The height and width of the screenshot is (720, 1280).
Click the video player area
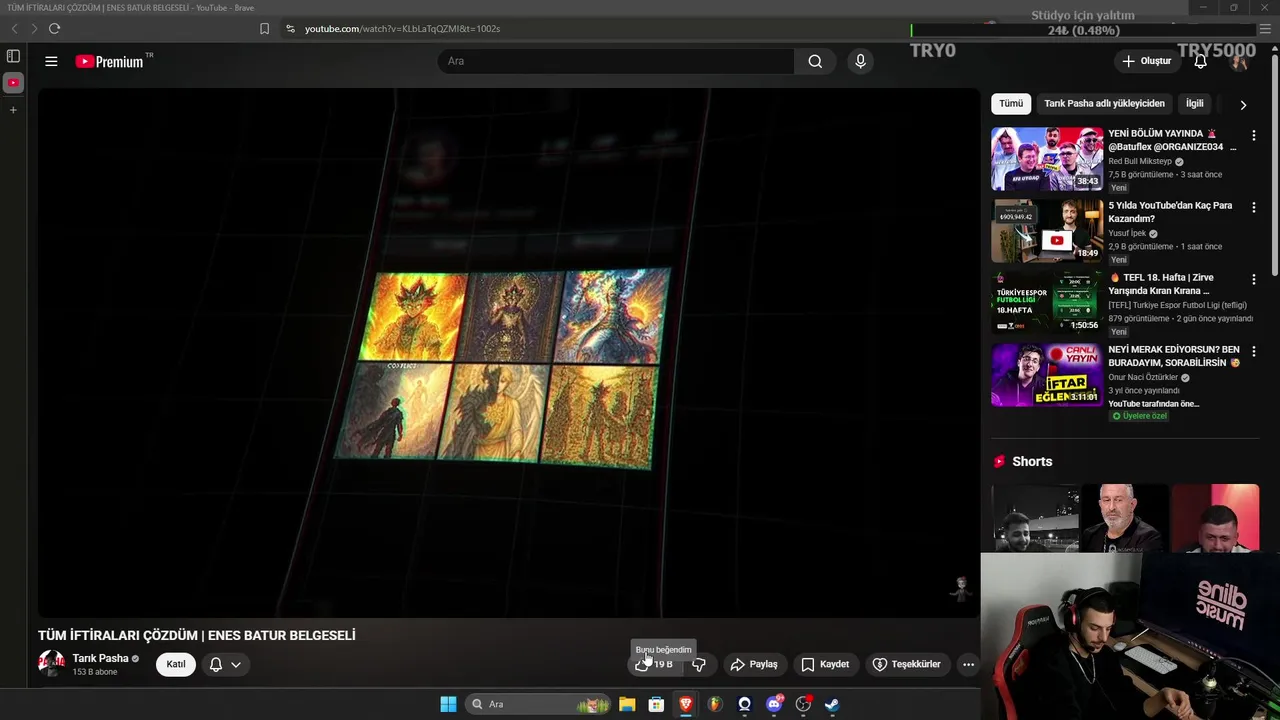coord(509,352)
